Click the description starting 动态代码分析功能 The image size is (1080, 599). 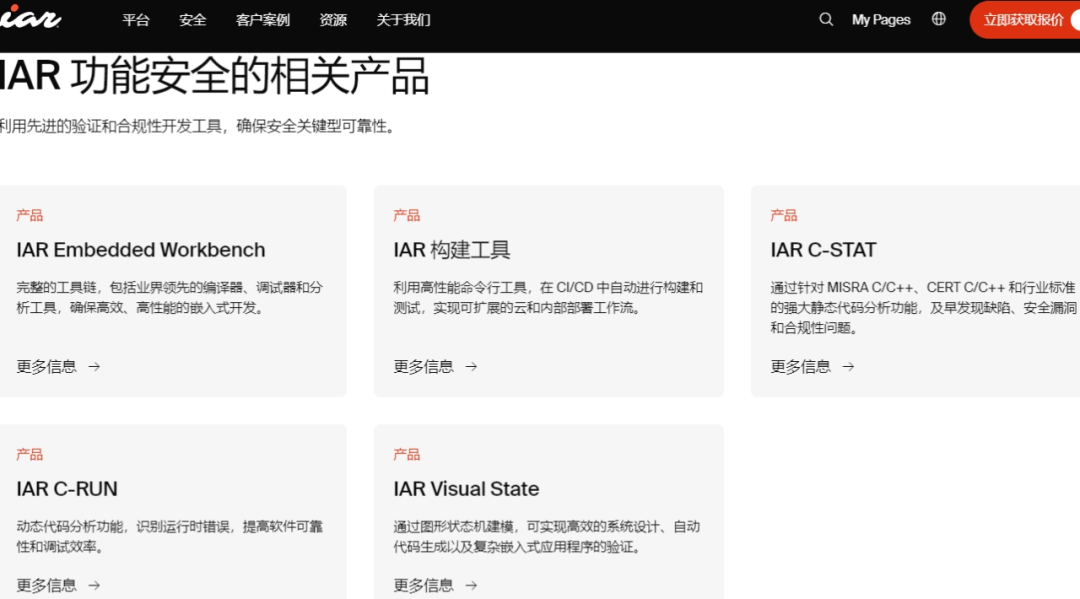pyautogui.click(x=169, y=536)
